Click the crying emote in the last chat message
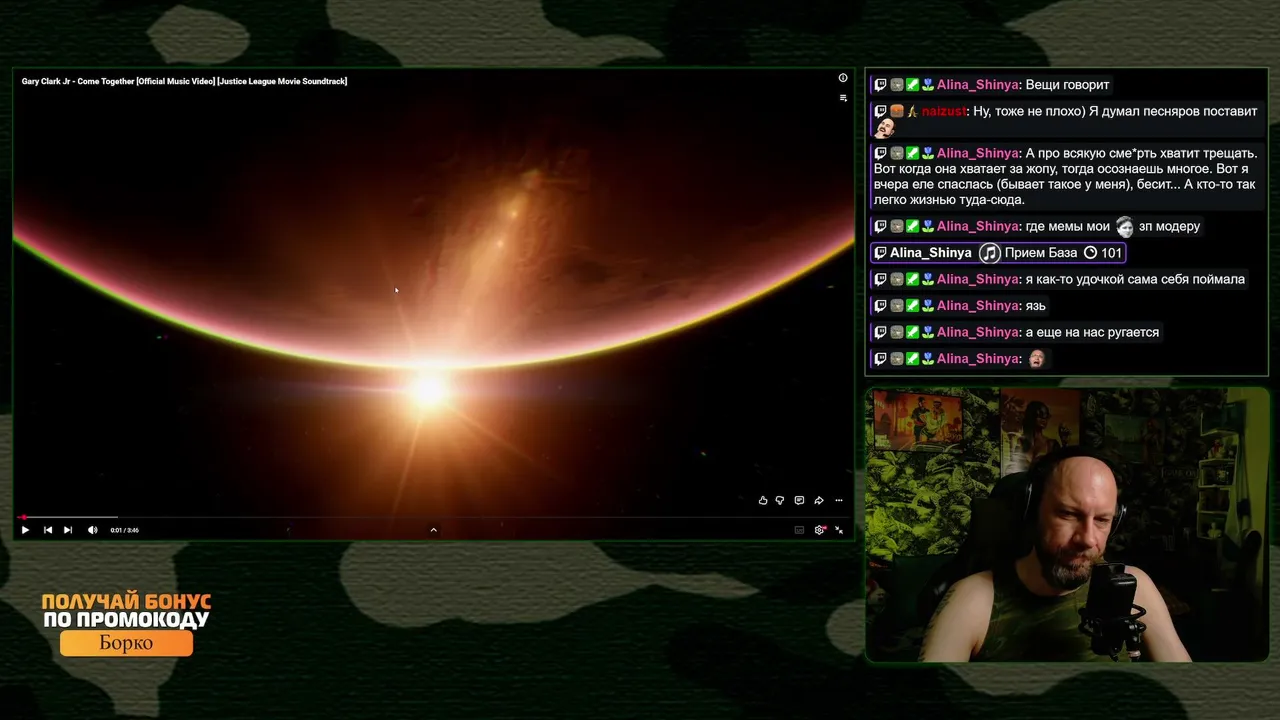This screenshot has height=720, width=1280. pyautogui.click(x=1036, y=358)
